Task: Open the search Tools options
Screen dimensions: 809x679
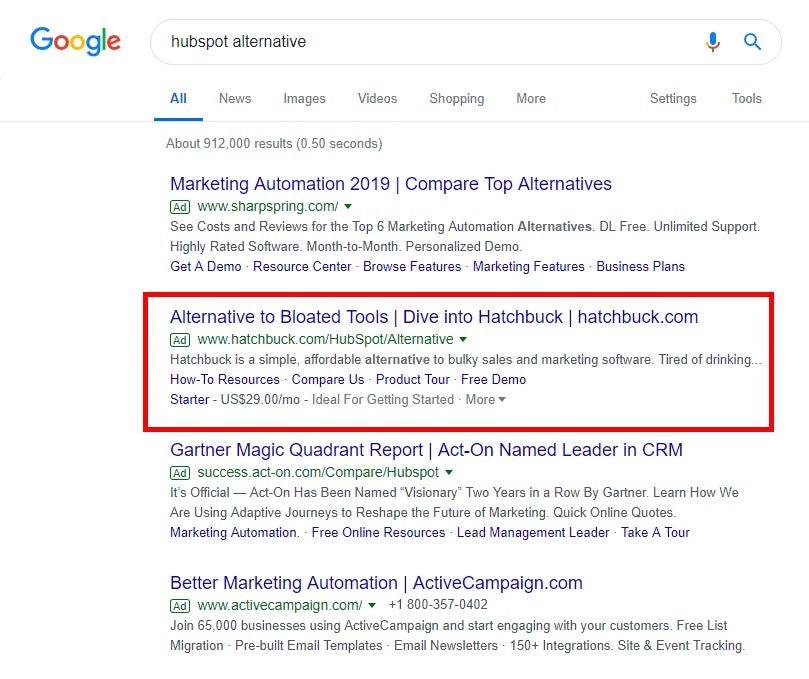Action: click(747, 99)
